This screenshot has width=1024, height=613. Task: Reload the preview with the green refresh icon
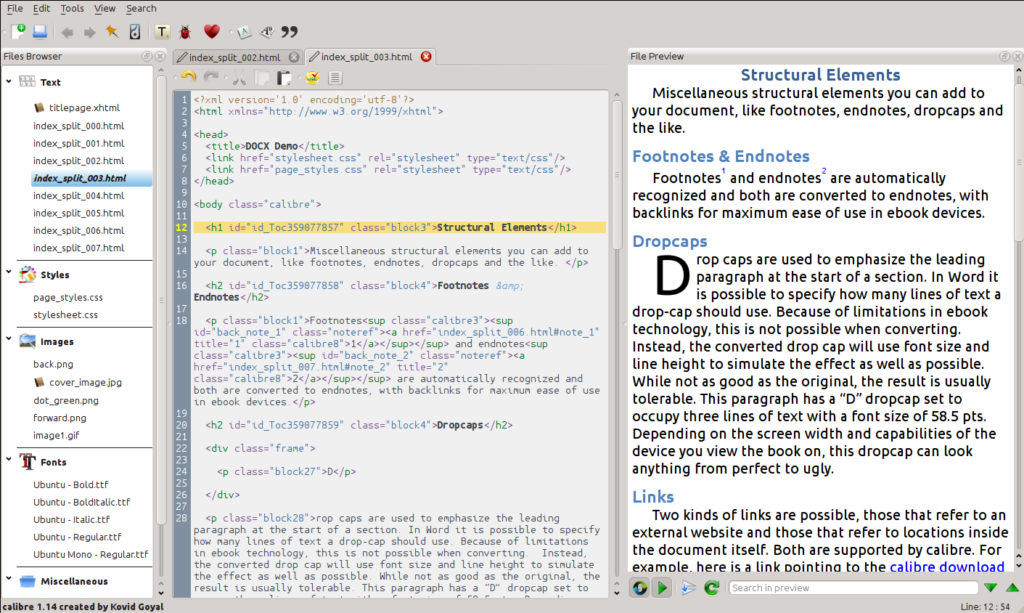point(711,588)
